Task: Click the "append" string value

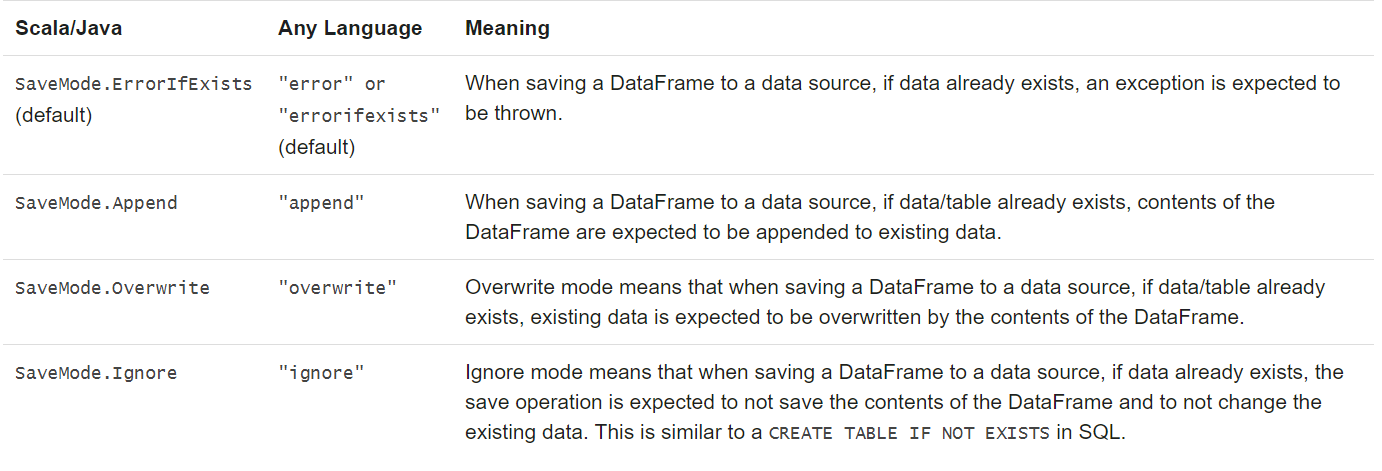Action: tap(321, 203)
